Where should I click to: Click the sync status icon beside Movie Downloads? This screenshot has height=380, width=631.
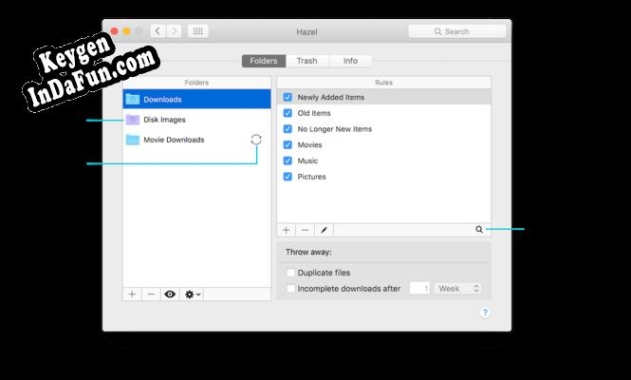(256, 140)
